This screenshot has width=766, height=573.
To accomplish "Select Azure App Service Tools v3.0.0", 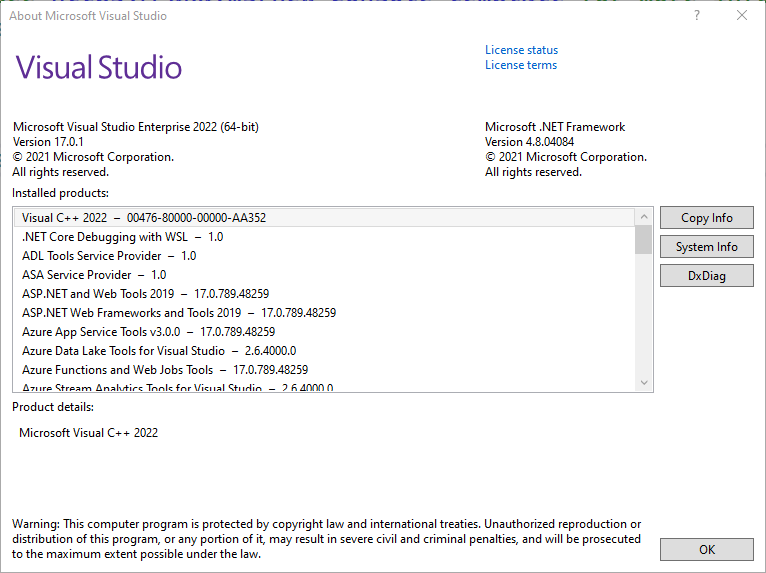I will click(x=148, y=332).
